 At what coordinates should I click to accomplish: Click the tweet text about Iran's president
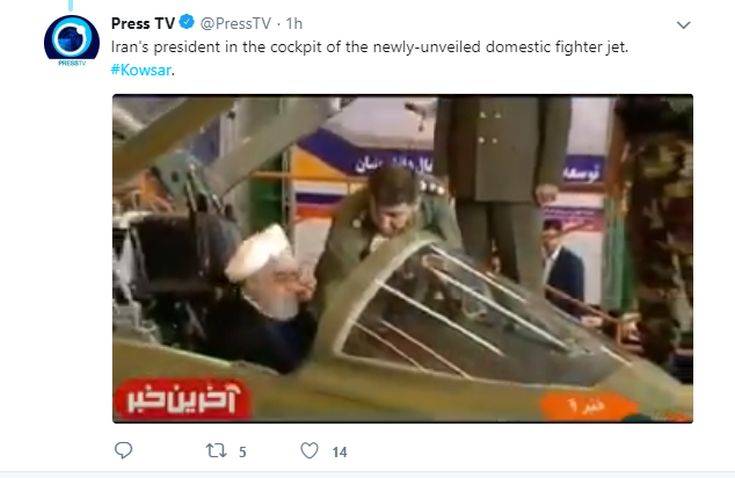pos(369,47)
